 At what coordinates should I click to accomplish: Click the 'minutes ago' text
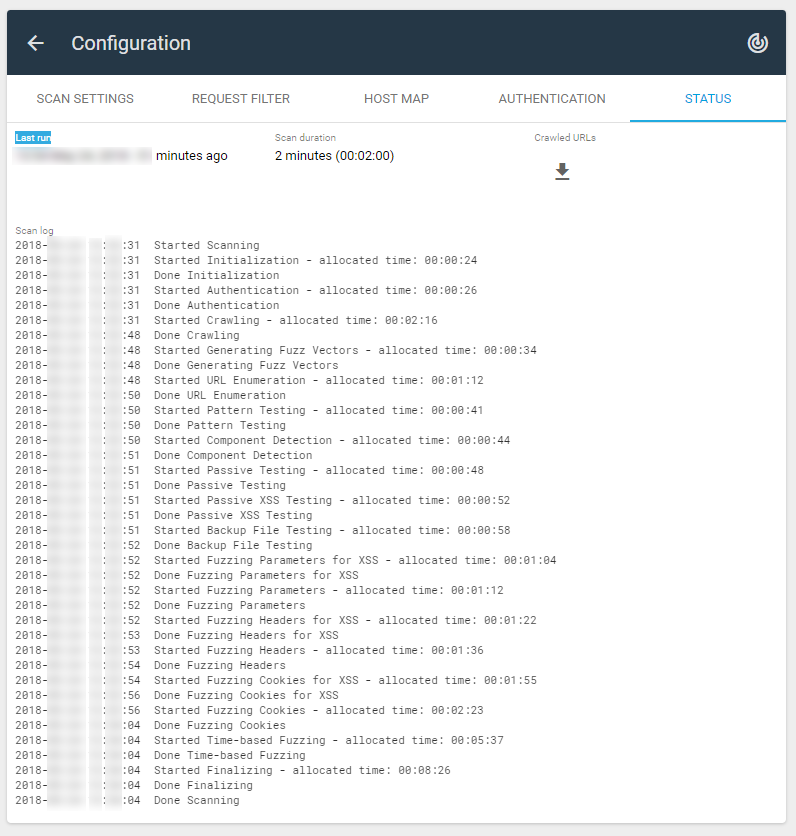tap(191, 156)
